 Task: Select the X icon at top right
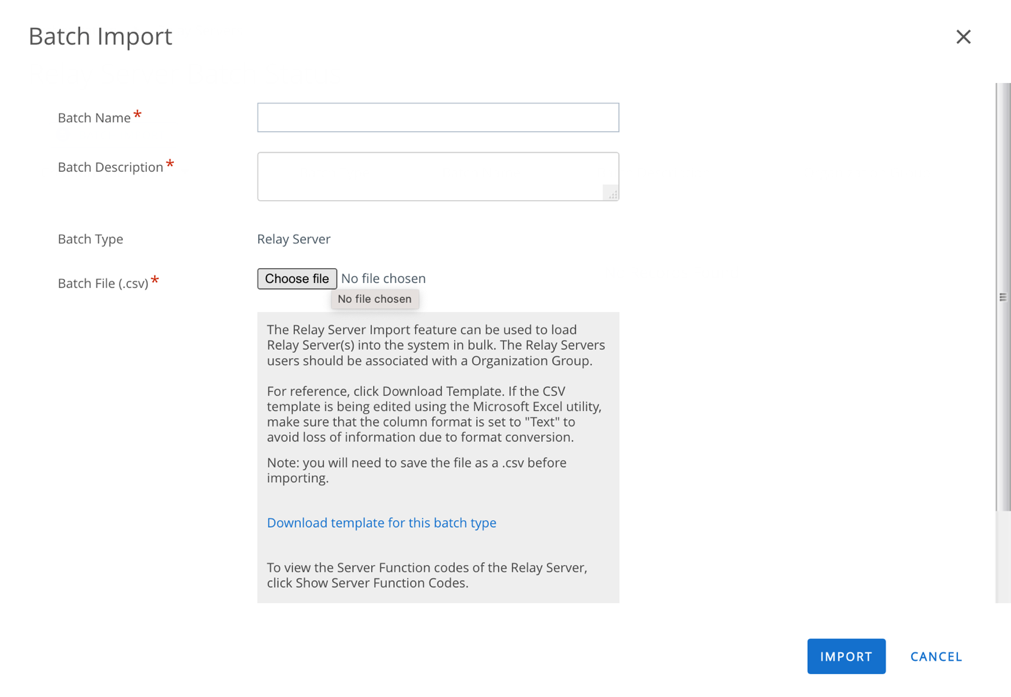[x=963, y=36]
